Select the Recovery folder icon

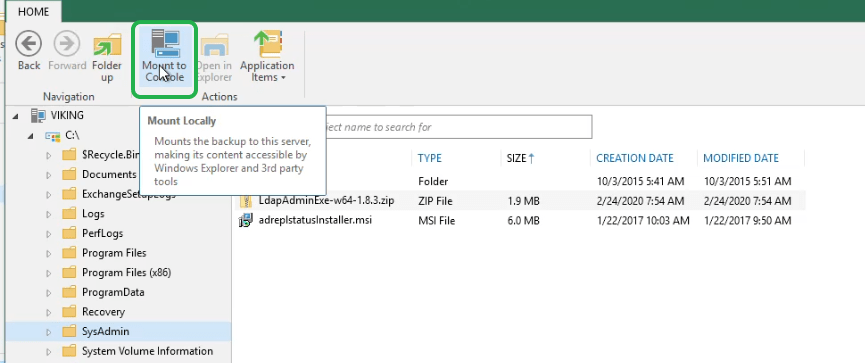69,311
